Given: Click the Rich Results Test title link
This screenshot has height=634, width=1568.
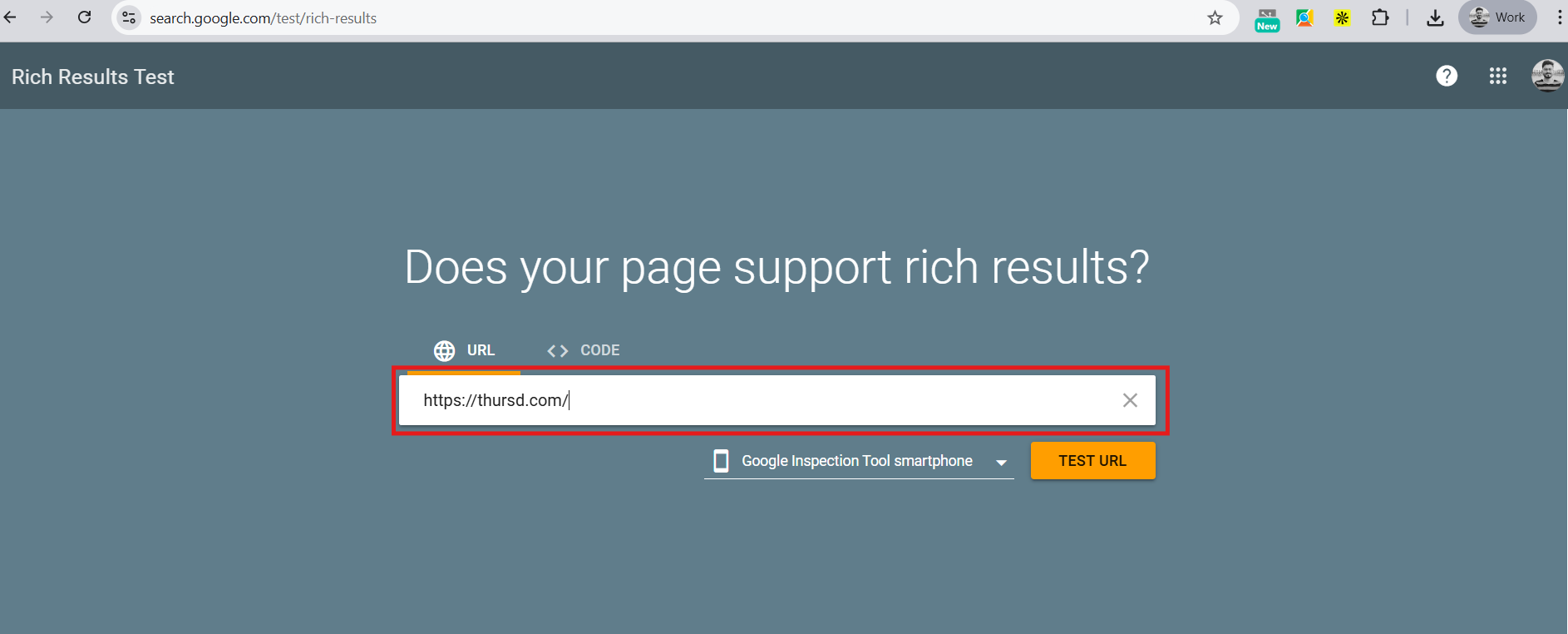Looking at the screenshot, I should (x=92, y=76).
